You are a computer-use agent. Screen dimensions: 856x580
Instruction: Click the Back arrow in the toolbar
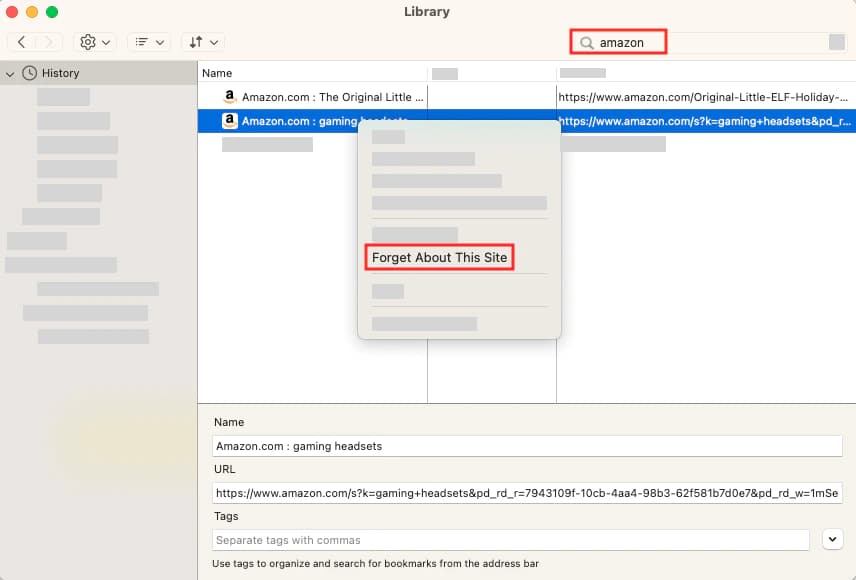tap(22, 42)
